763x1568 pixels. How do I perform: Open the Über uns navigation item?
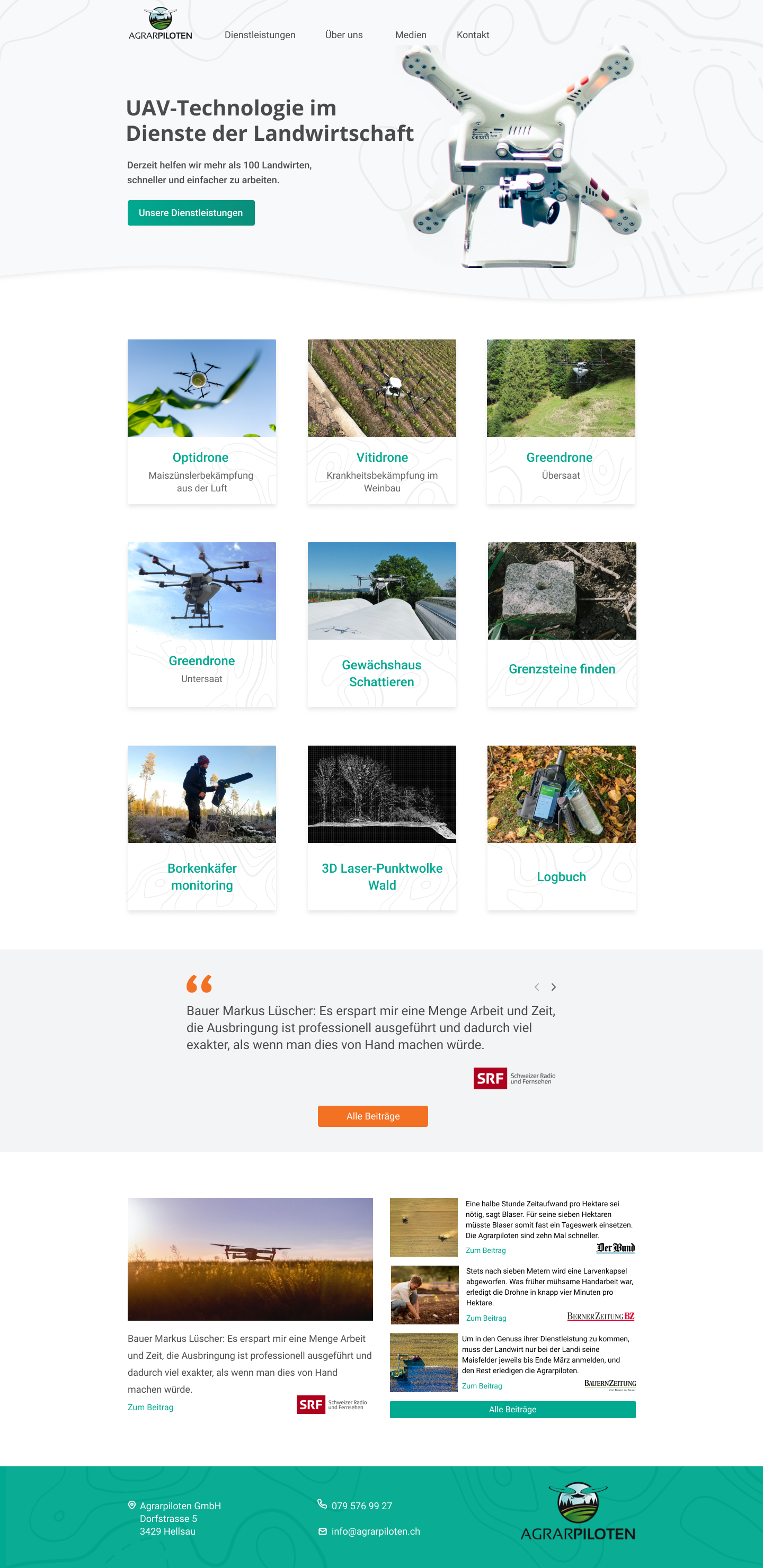pyautogui.click(x=344, y=35)
